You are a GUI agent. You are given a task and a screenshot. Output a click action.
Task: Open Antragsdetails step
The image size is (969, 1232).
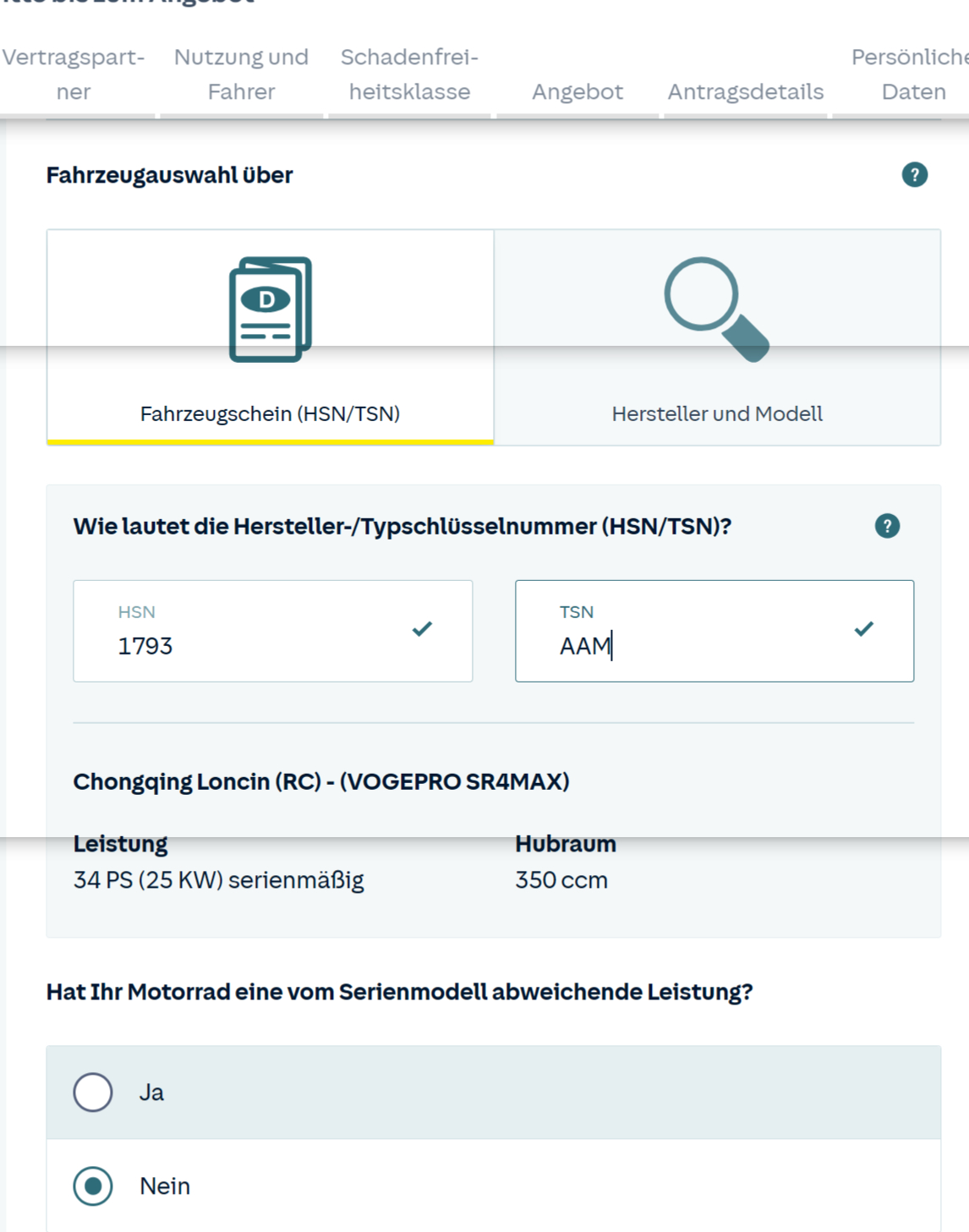click(746, 91)
